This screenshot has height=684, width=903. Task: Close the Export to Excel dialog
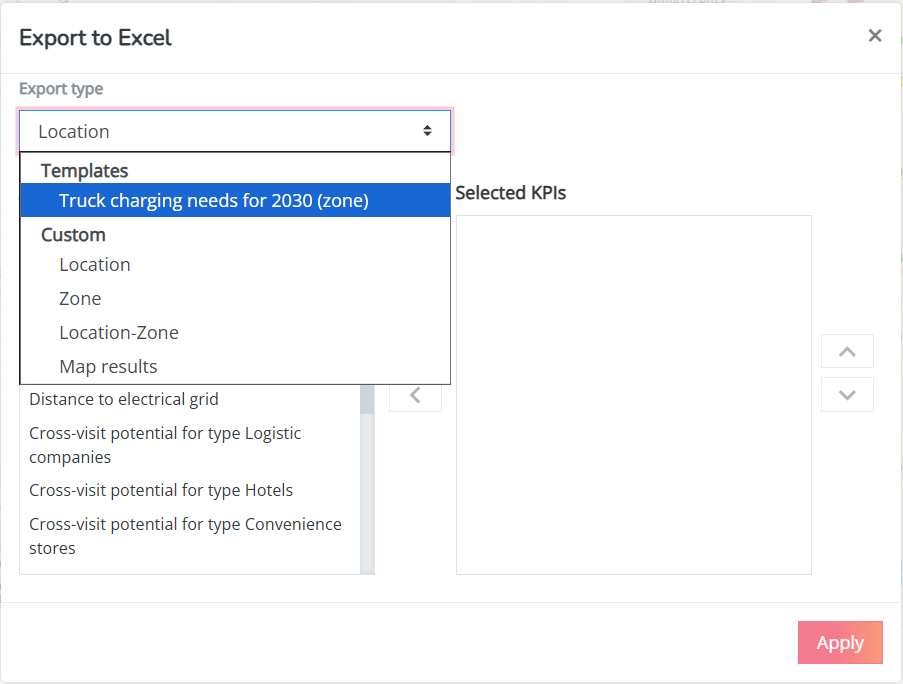(x=874, y=36)
